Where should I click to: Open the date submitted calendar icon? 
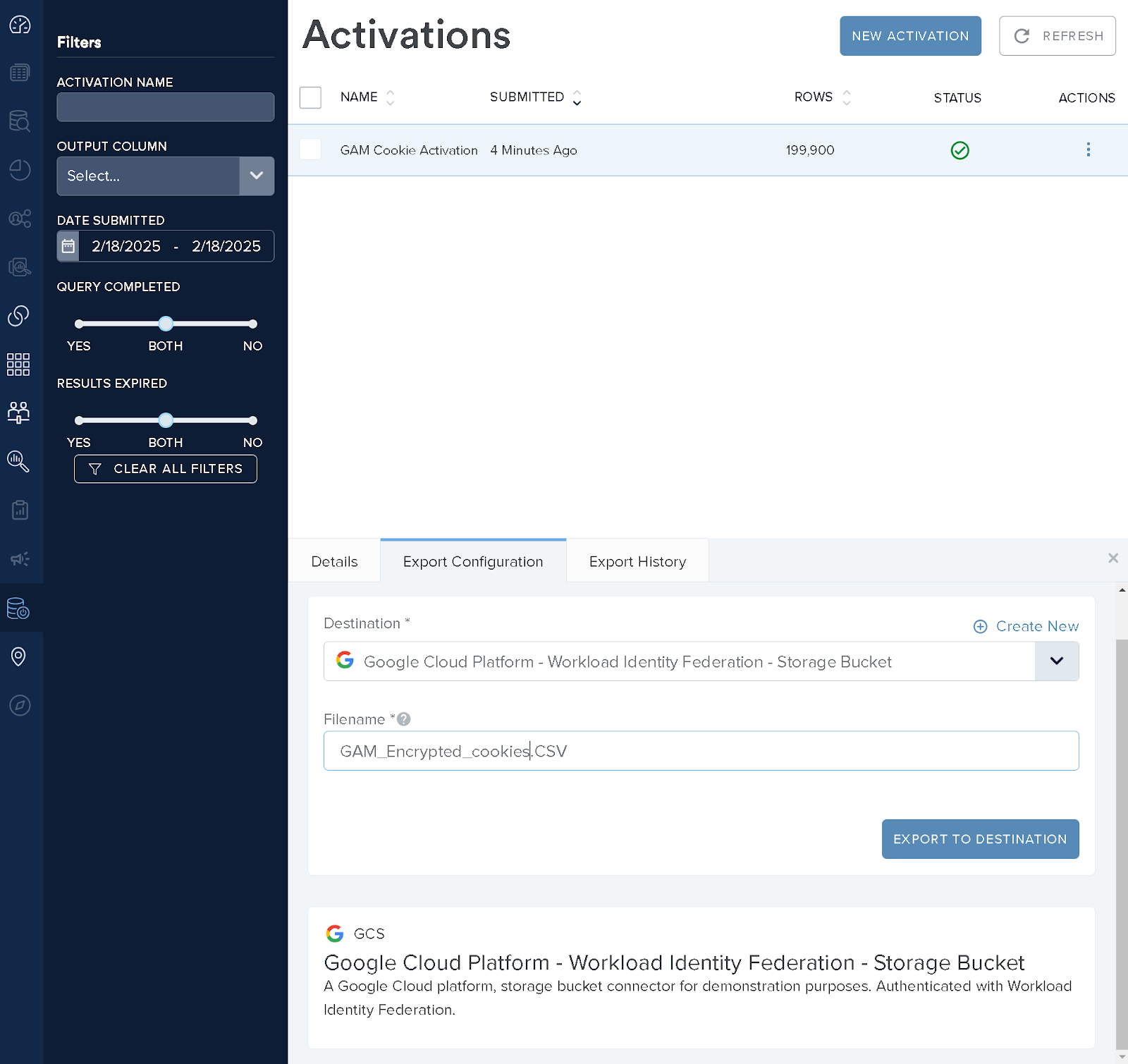[68, 246]
